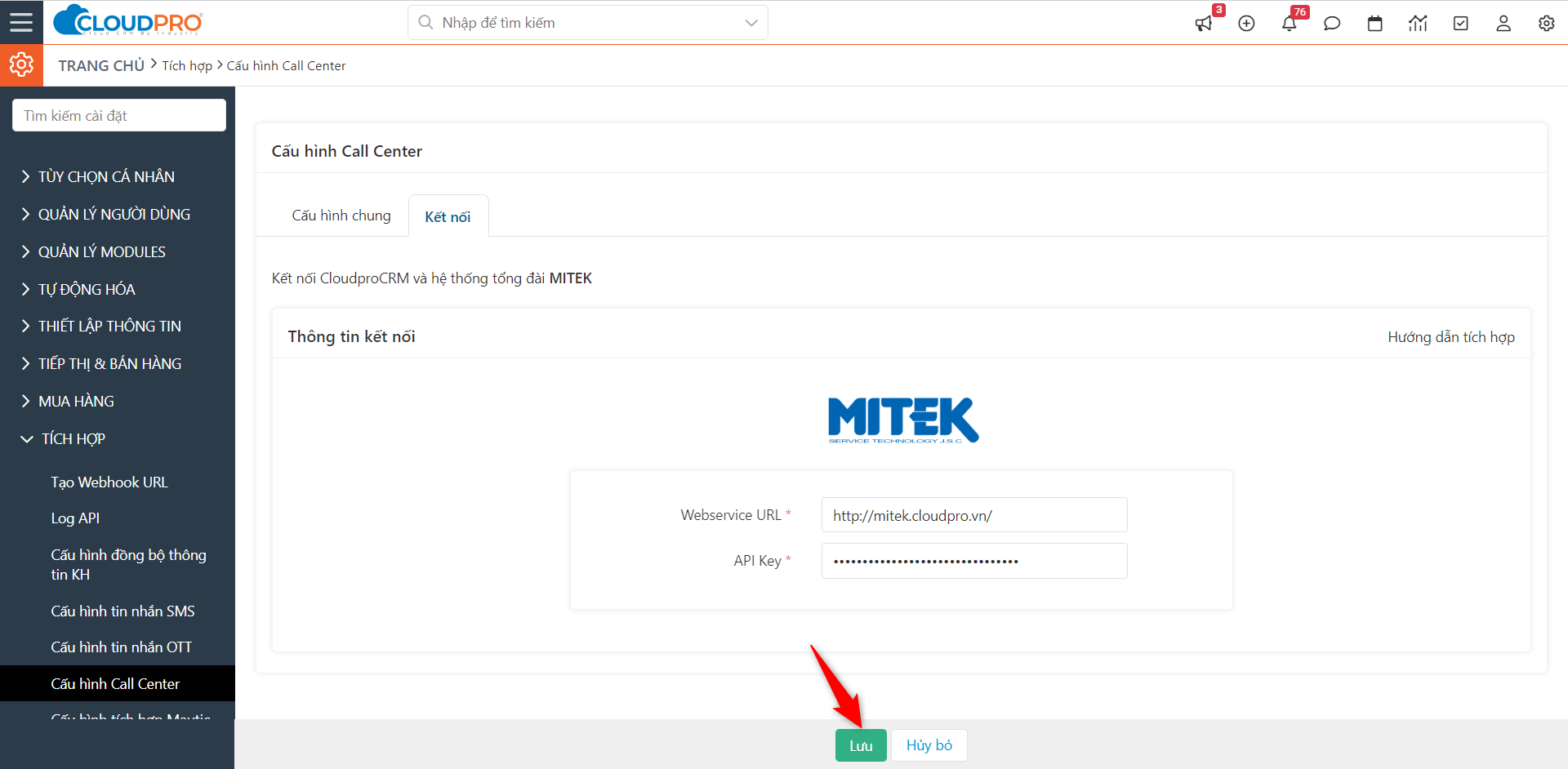Open Cấu hình đồng bộ thông tin KH
This screenshot has width=1568, height=769.
[x=128, y=565]
